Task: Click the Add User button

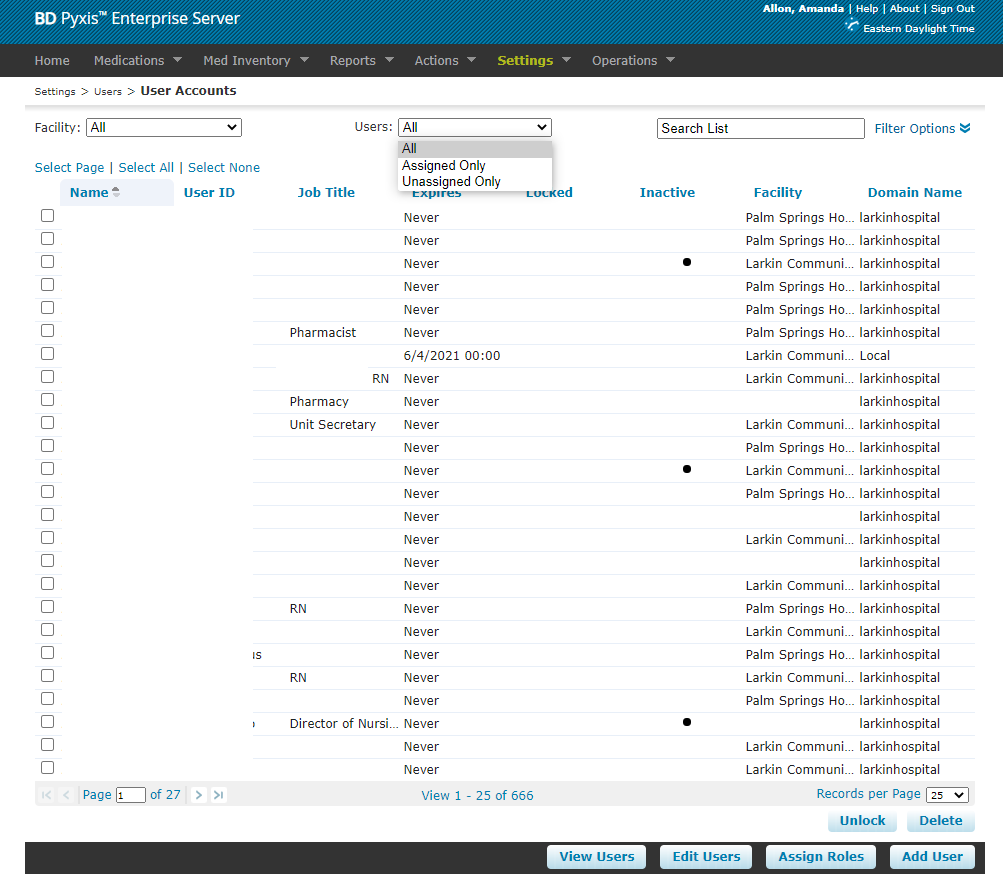Action: pyautogui.click(x=932, y=857)
